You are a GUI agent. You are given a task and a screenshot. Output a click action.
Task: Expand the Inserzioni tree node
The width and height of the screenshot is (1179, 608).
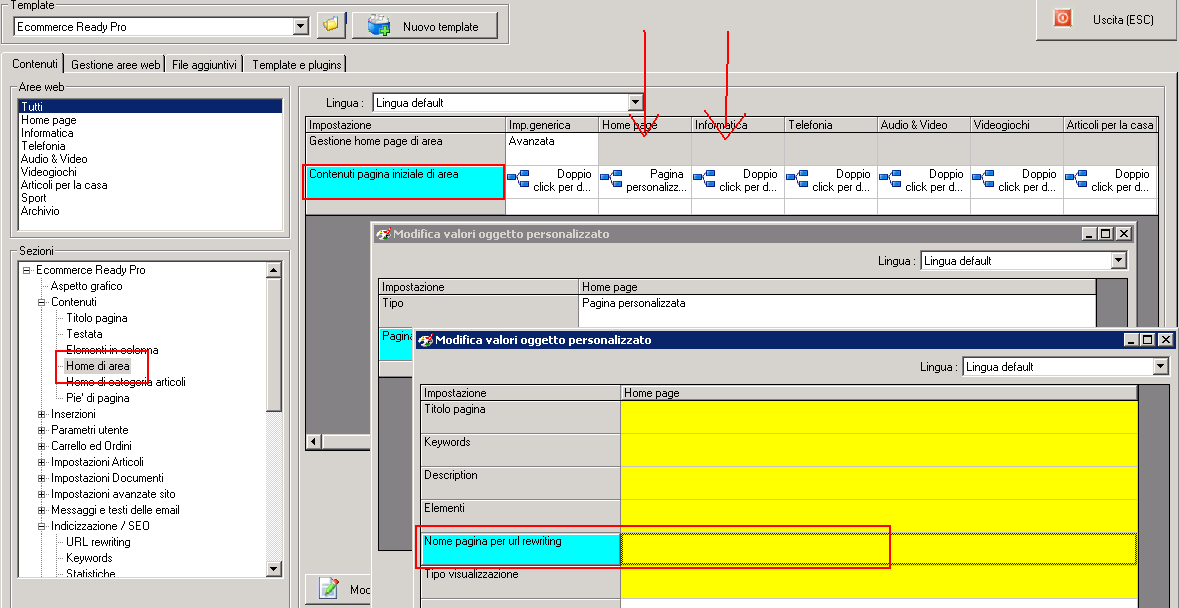(x=41, y=414)
